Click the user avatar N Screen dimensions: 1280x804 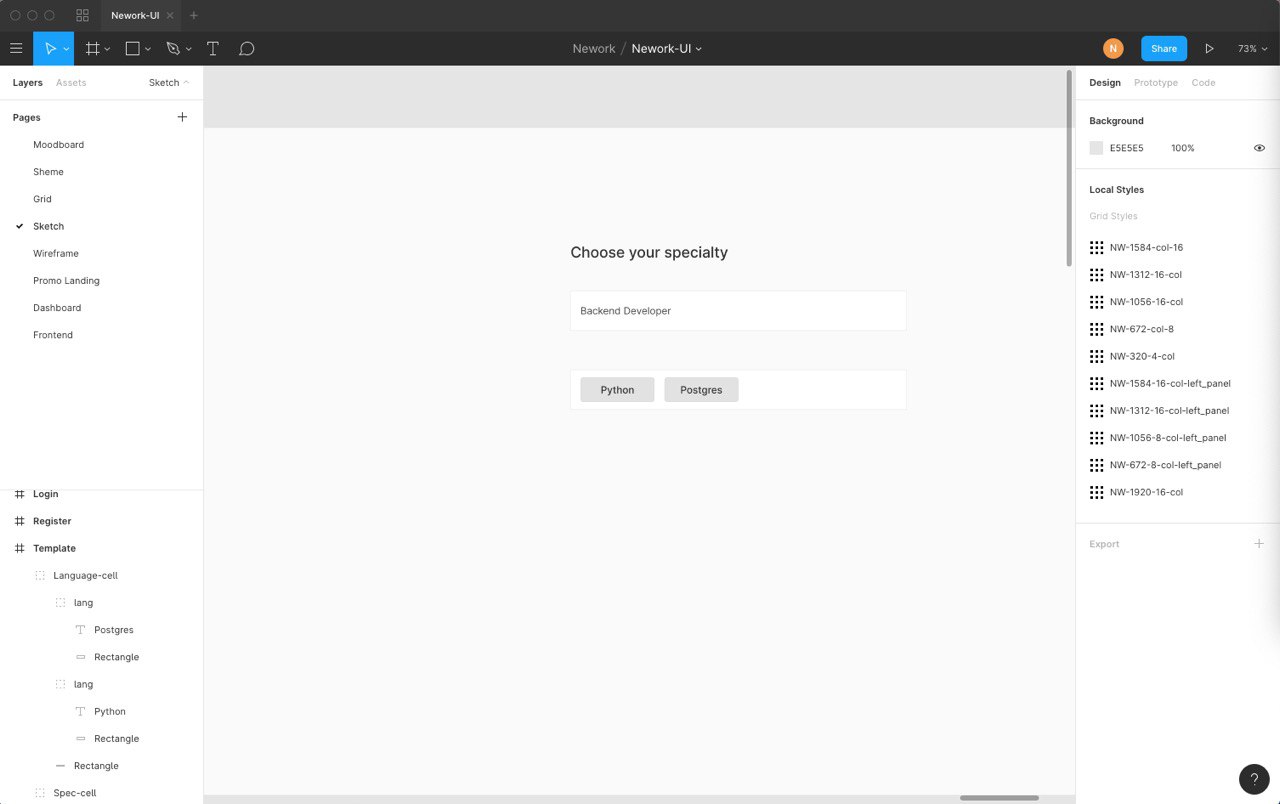point(1113,48)
